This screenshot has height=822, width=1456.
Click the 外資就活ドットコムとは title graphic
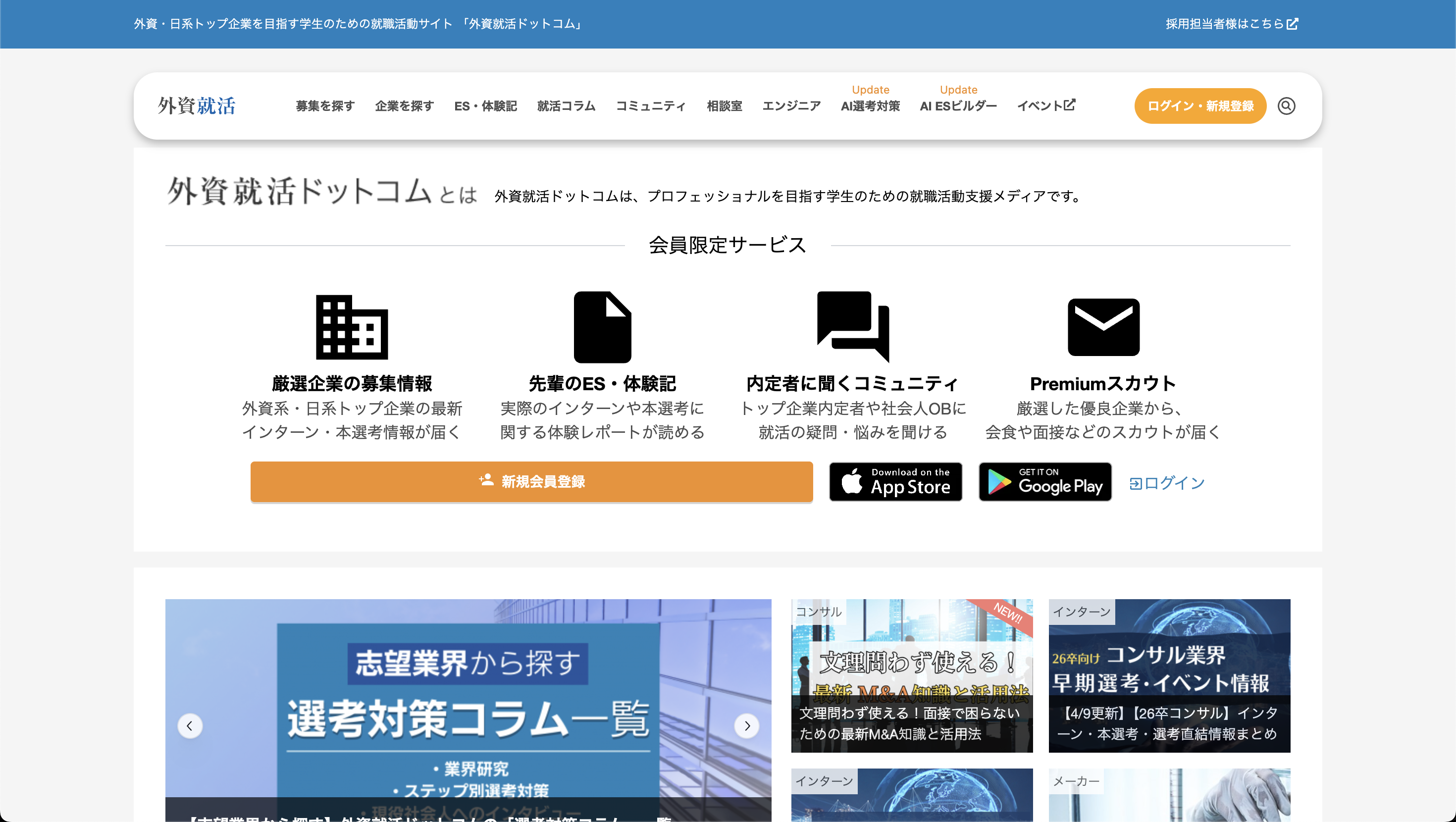(x=322, y=191)
